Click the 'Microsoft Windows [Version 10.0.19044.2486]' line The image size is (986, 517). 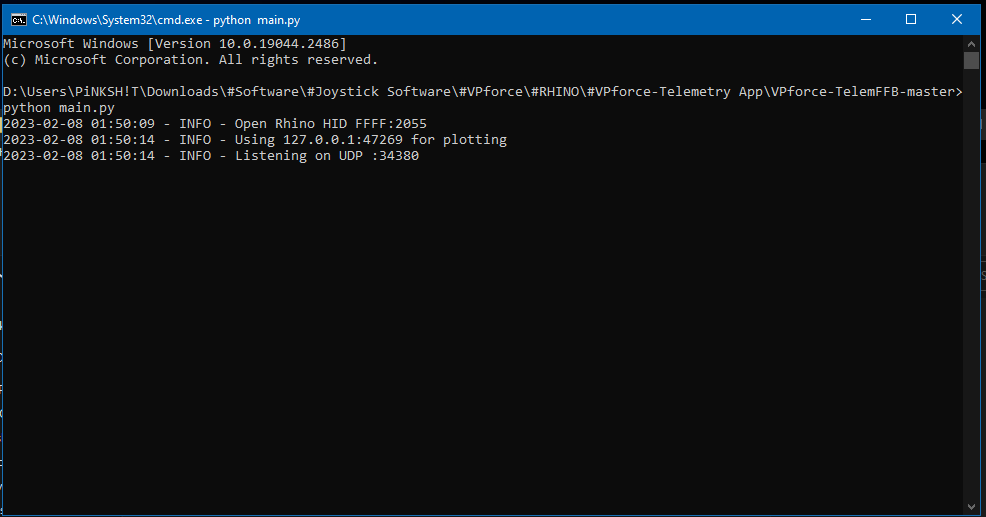pos(175,44)
